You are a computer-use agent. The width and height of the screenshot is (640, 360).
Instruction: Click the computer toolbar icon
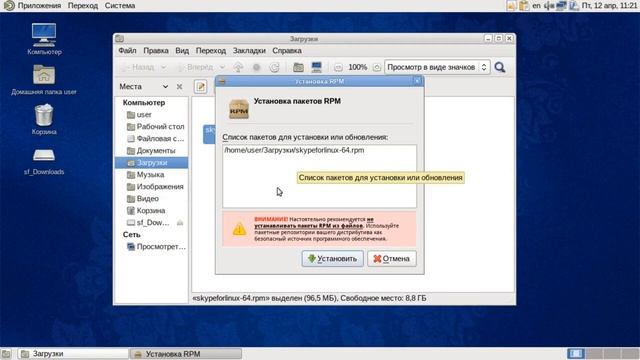(x=316, y=67)
